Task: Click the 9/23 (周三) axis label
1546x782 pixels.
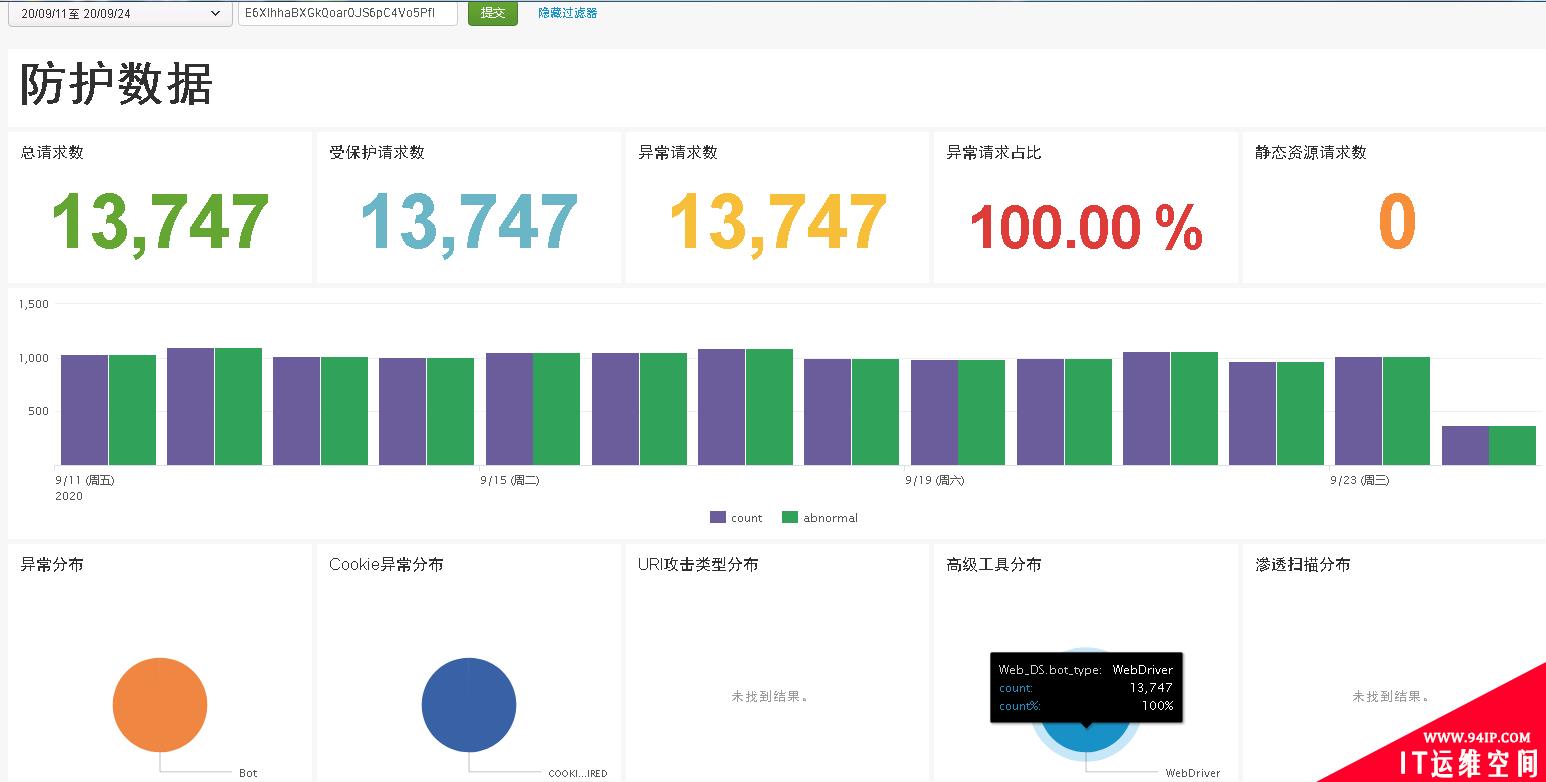Action: [1360, 480]
